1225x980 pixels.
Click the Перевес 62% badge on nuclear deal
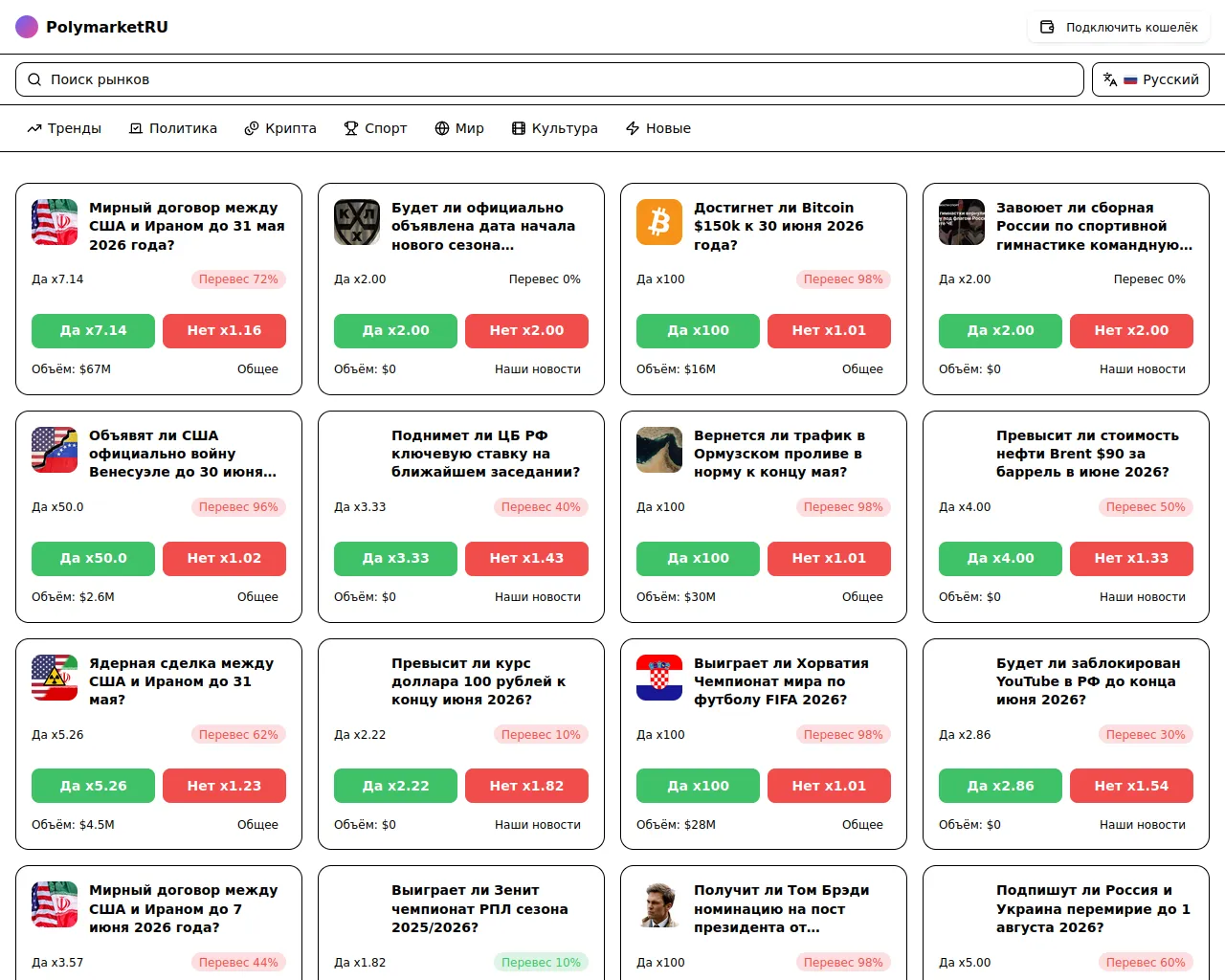[238, 735]
